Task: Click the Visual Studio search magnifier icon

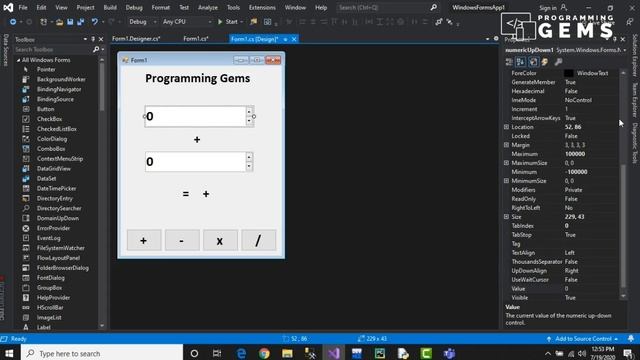Action: point(433,7)
